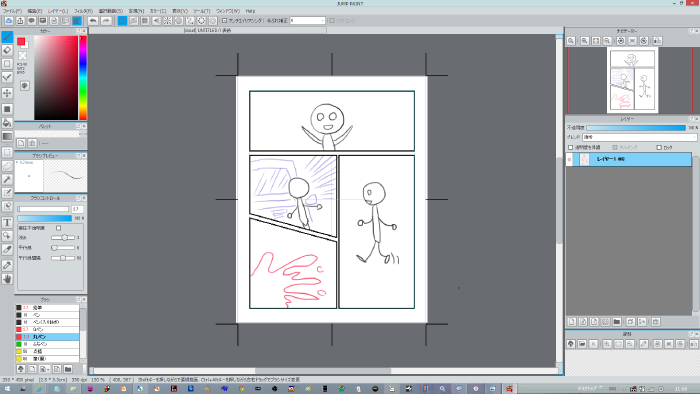Zoom in using Navigator magnifier icon
This screenshot has width=700, height=394.
coord(584,41)
